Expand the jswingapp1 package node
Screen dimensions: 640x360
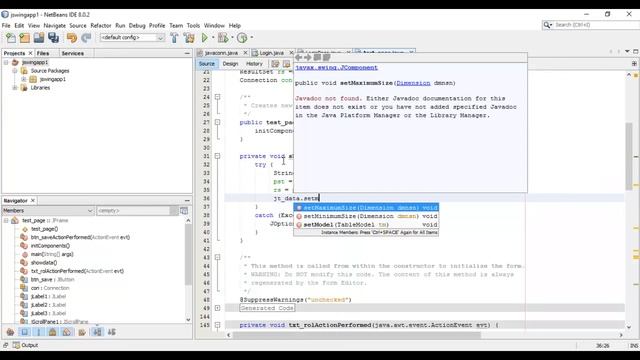pyautogui.click(x=23, y=79)
